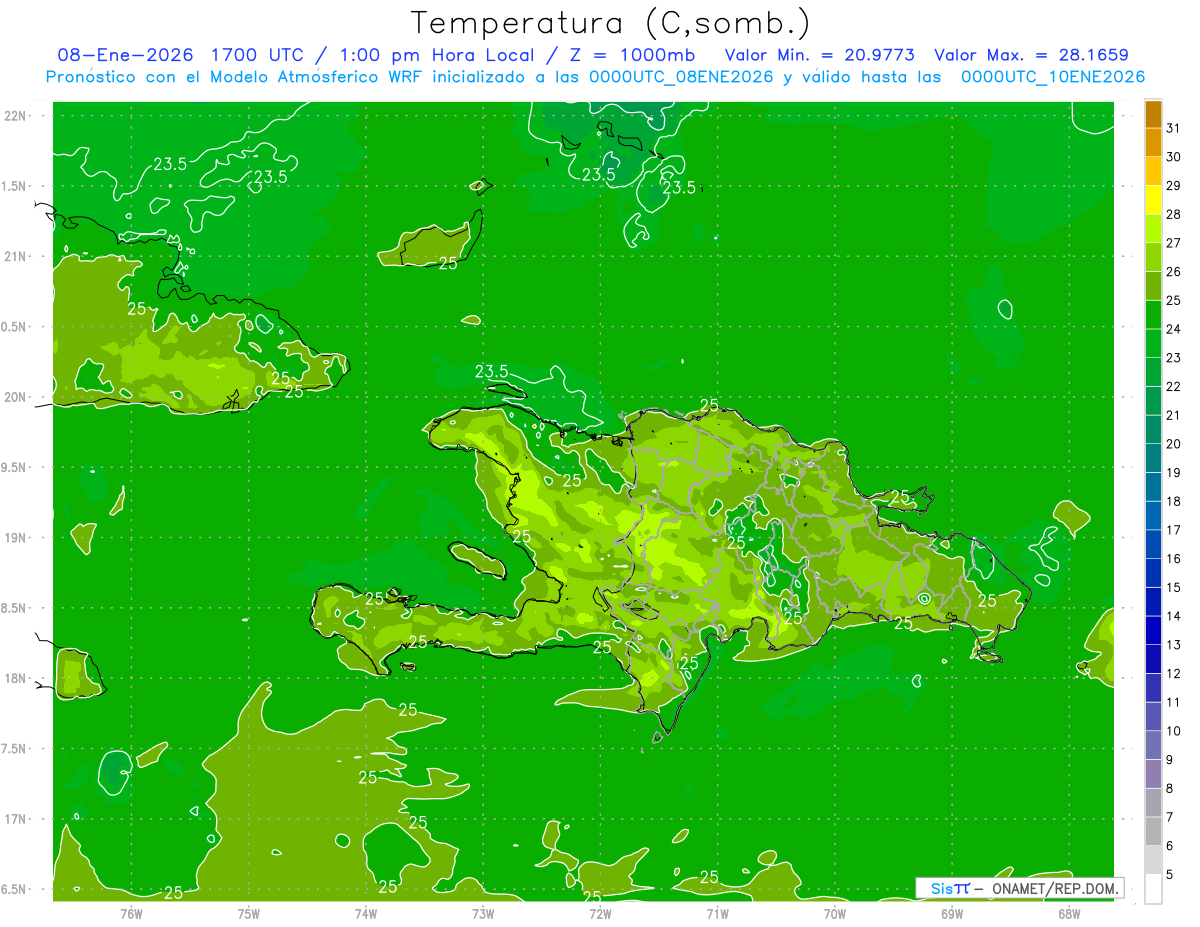Screen dimensions: 1200x927
Task: Click the "Valor Min. = 20.9773" value
Action: point(819,55)
